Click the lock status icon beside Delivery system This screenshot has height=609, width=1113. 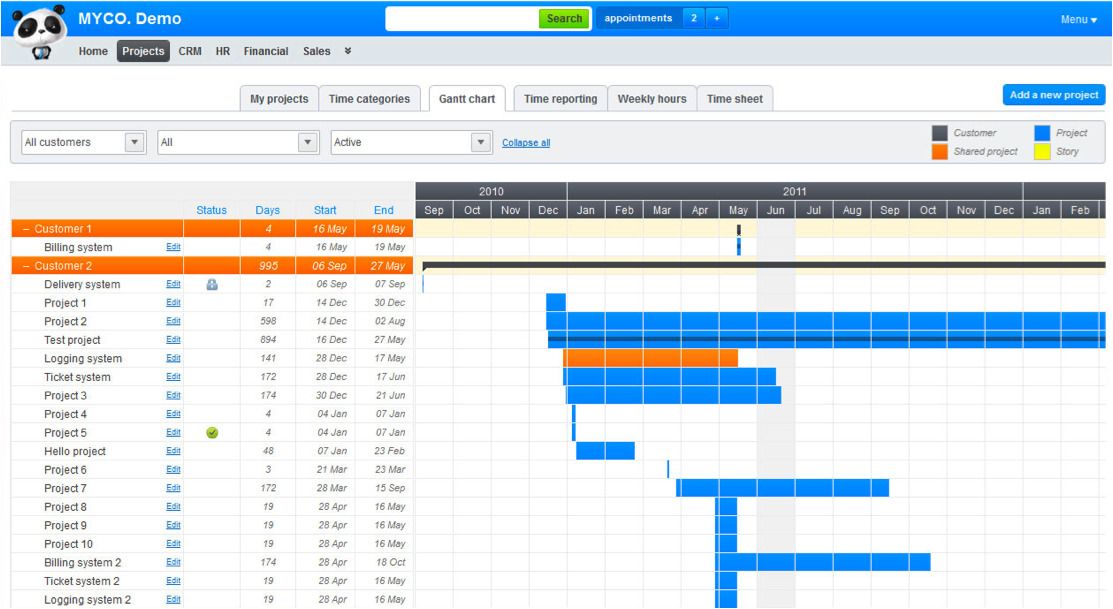pyautogui.click(x=212, y=283)
